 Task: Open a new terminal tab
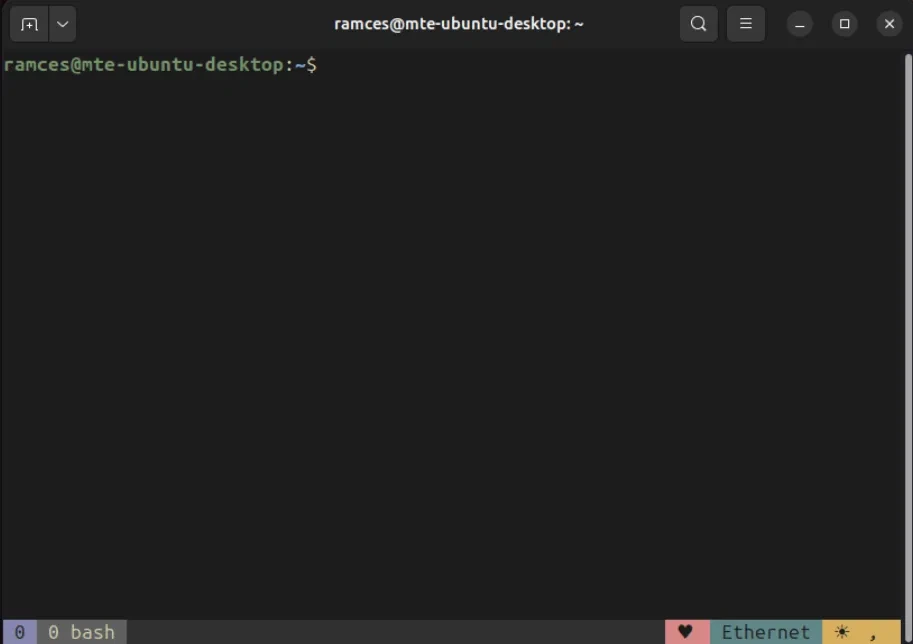click(x=29, y=24)
